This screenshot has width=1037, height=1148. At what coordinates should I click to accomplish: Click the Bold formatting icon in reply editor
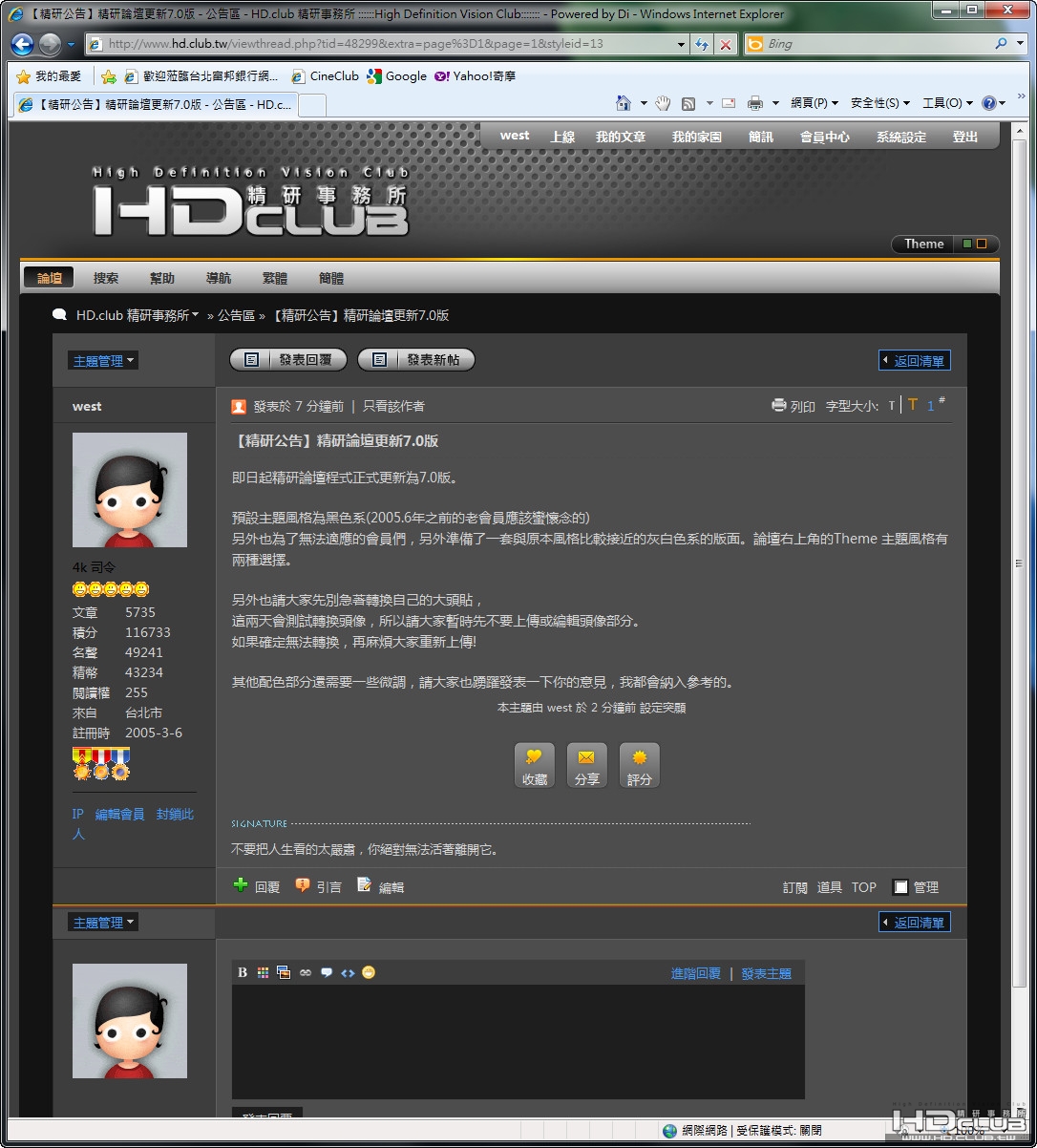[243, 972]
